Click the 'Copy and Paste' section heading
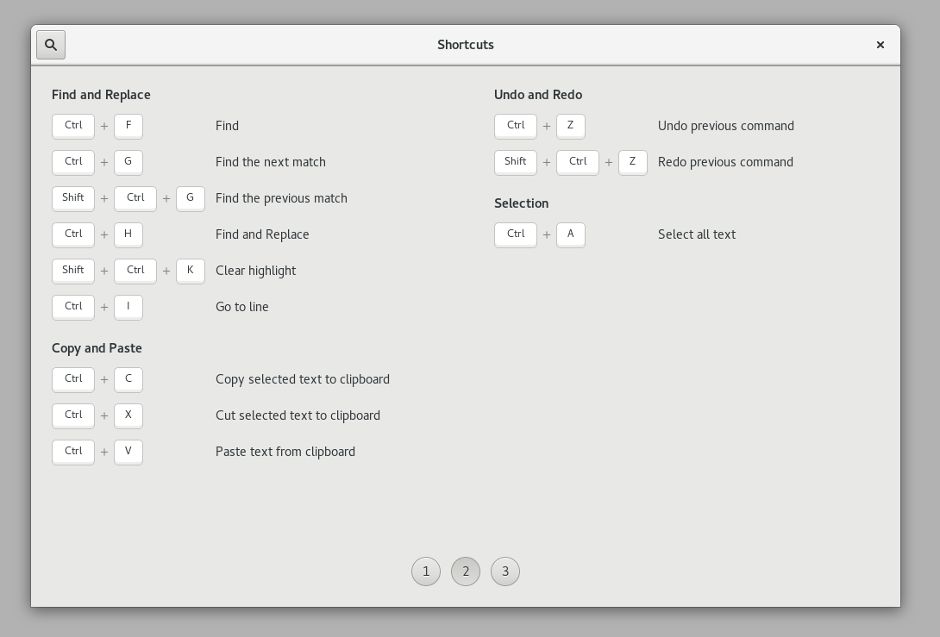Viewport: 940px width, 637px height. click(97, 348)
